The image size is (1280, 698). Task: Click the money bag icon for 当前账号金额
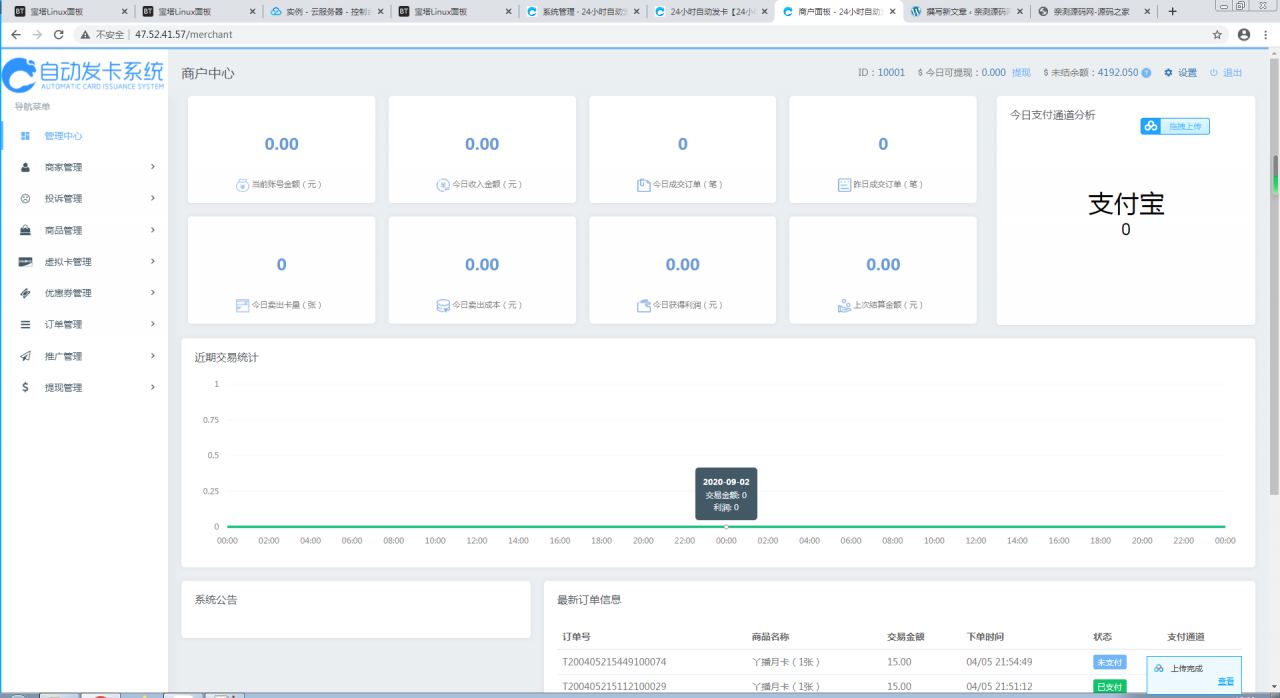tap(242, 185)
